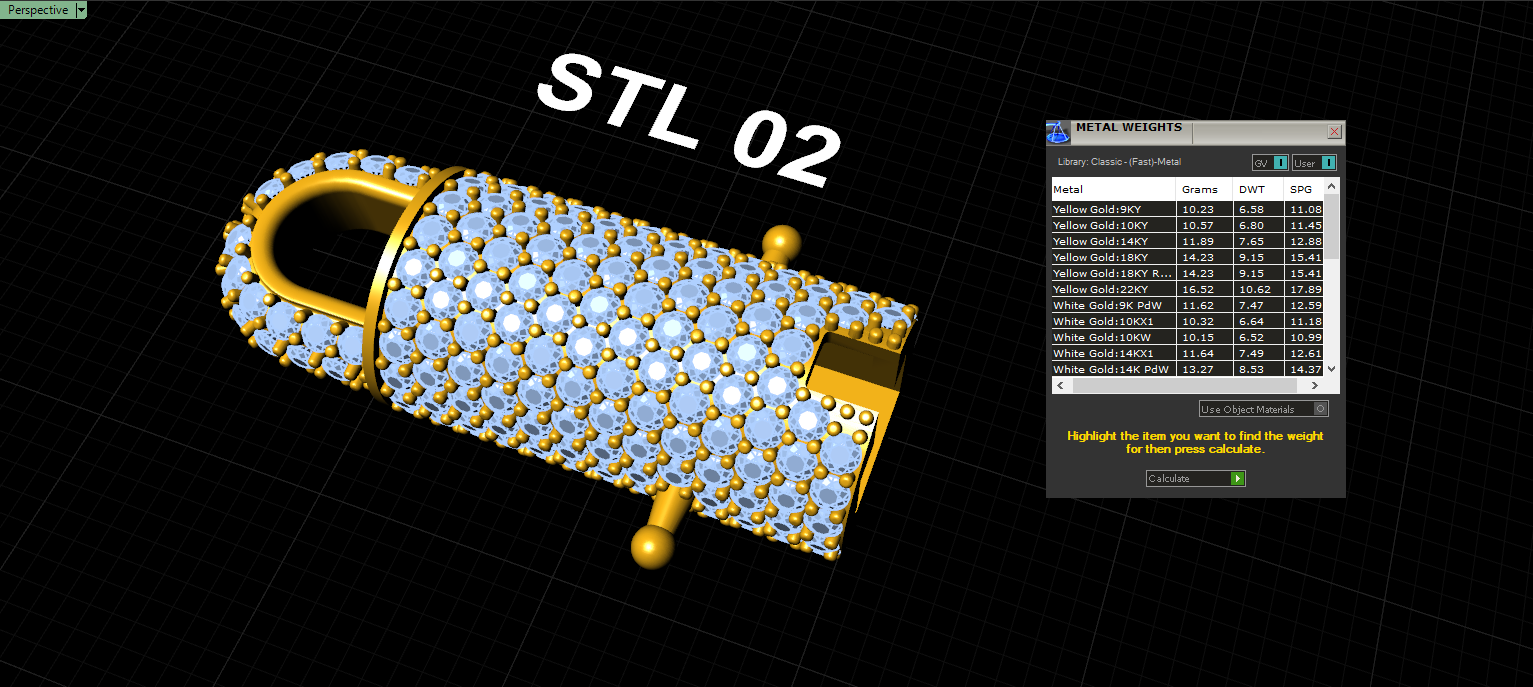Click the metal list scroll down arrow
Viewport: 1533px width, 687px height.
pyautogui.click(x=1331, y=369)
